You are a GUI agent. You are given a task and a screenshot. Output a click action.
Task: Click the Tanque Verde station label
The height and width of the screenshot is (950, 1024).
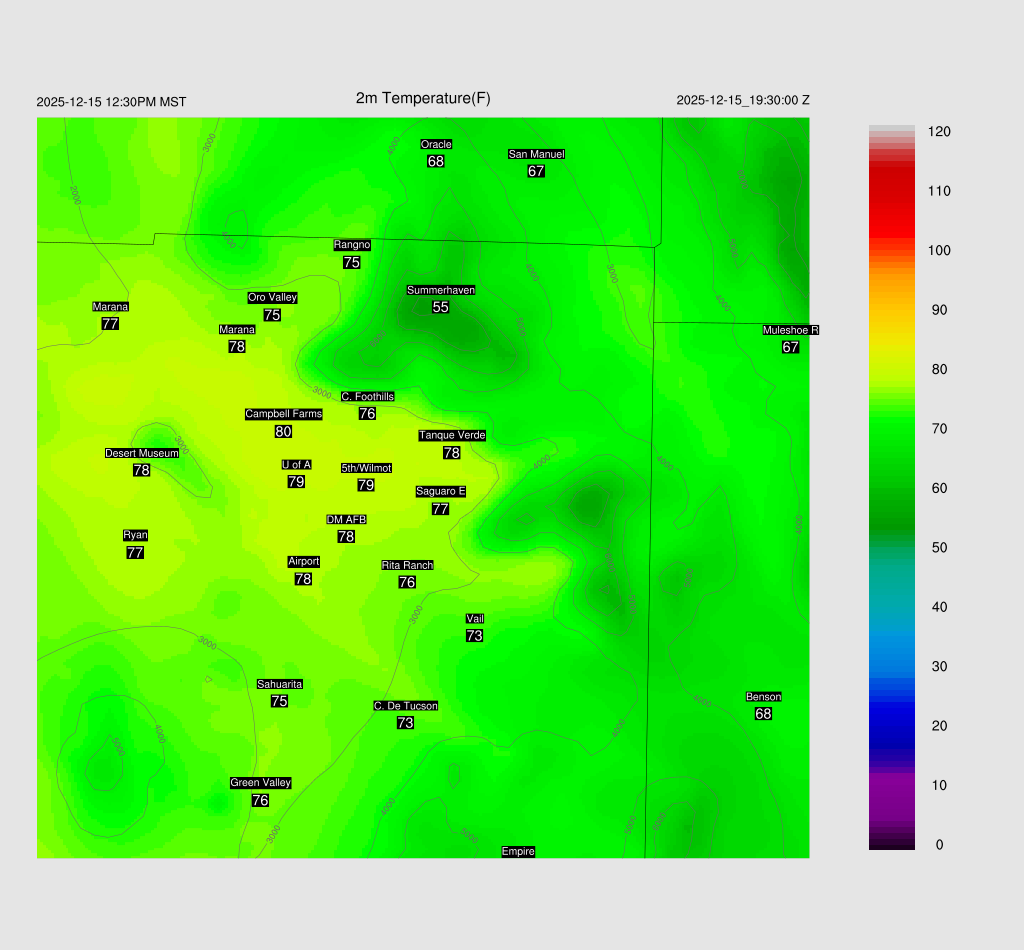click(x=452, y=435)
